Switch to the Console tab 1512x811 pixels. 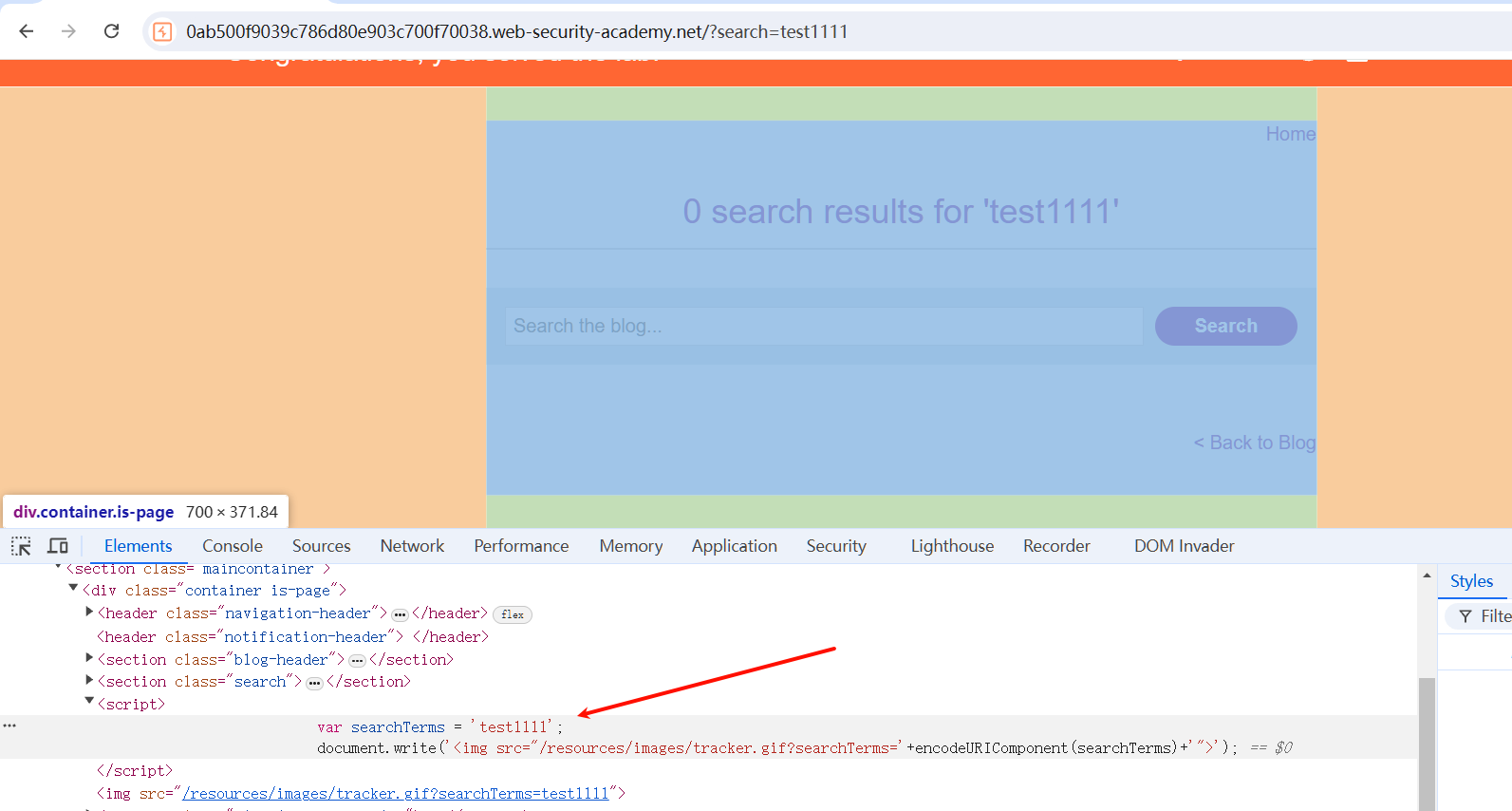233,546
